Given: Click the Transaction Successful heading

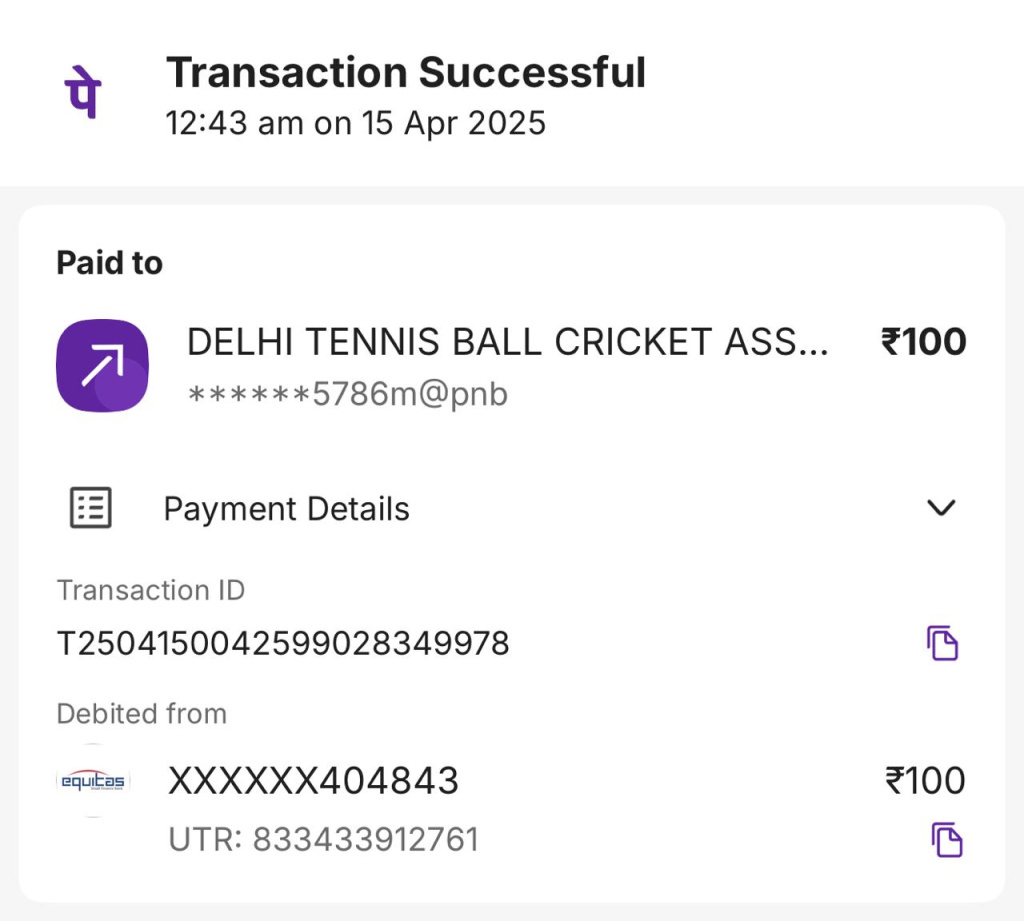Looking at the screenshot, I should [405, 73].
